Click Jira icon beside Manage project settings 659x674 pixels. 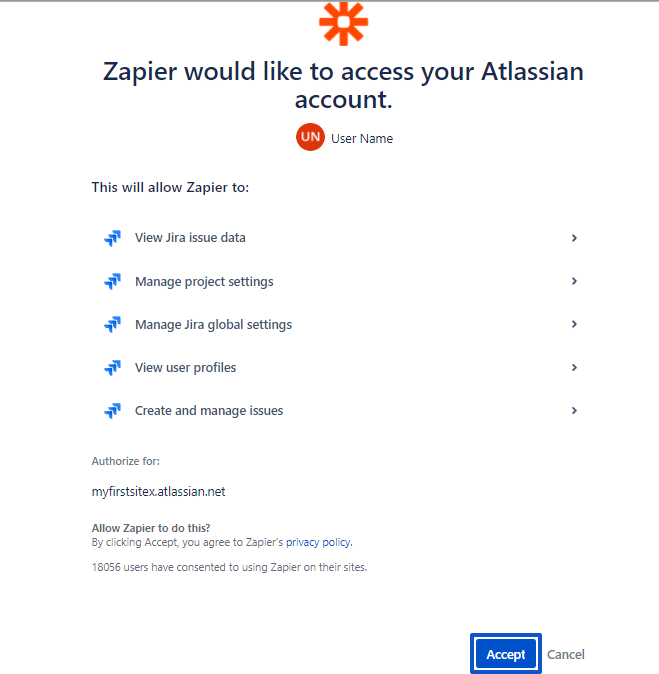113,282
